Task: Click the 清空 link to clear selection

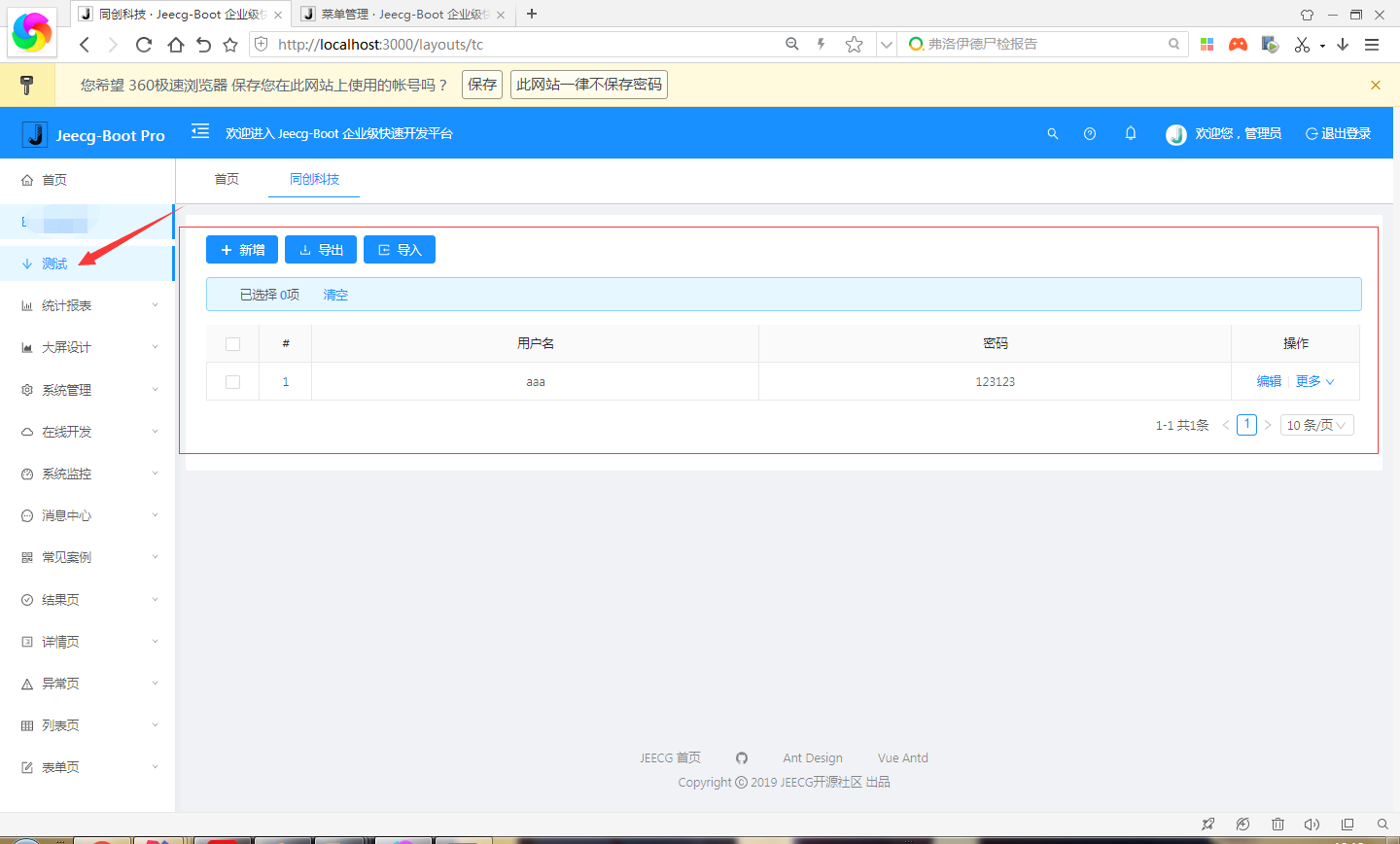Action: [x=335, y=294]
